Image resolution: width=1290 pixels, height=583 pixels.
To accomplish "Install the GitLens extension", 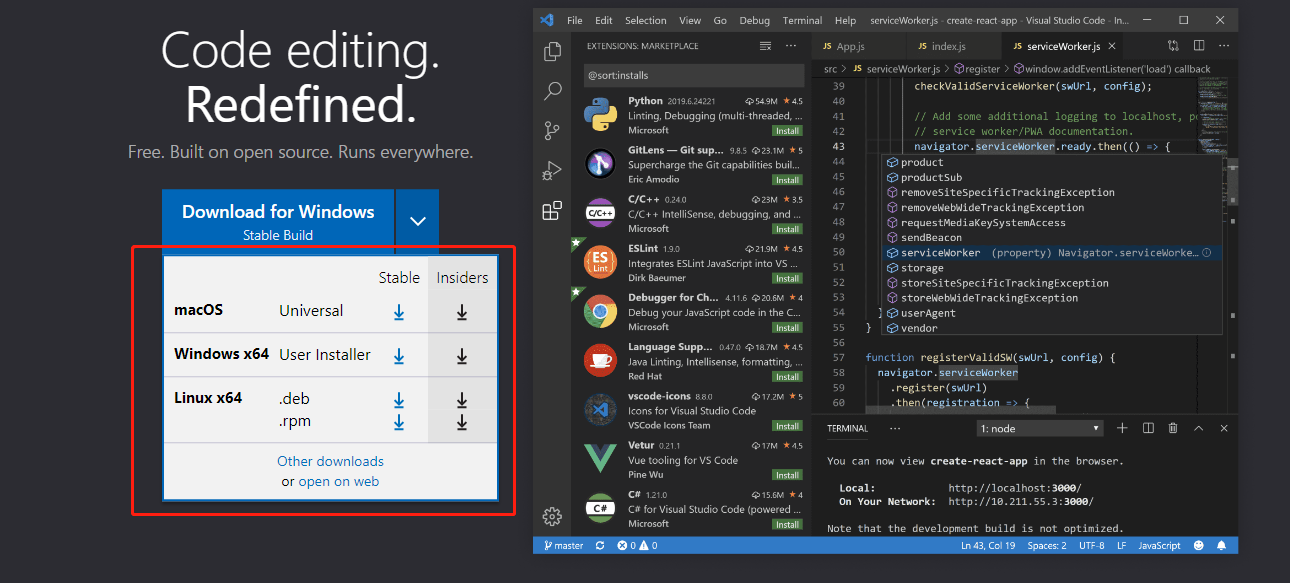I will [787, 180].
